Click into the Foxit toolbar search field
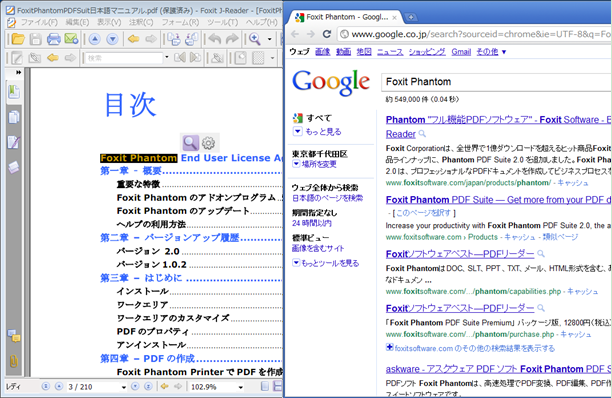The image size is (612, 398). click(124, 58)
